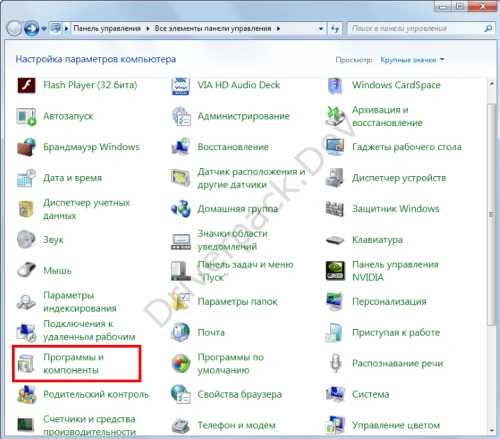
Task: Click the refresh button beside address bar
Action: [335, 29]
